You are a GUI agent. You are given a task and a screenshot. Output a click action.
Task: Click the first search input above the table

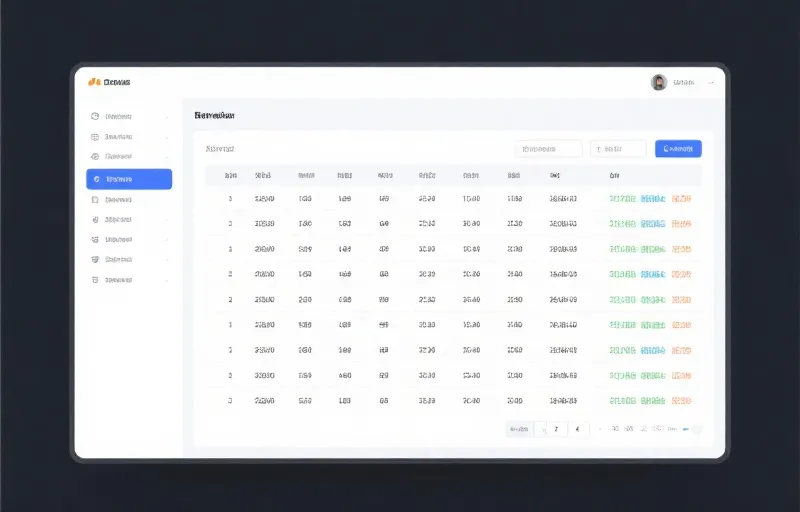tap(548, 149)
